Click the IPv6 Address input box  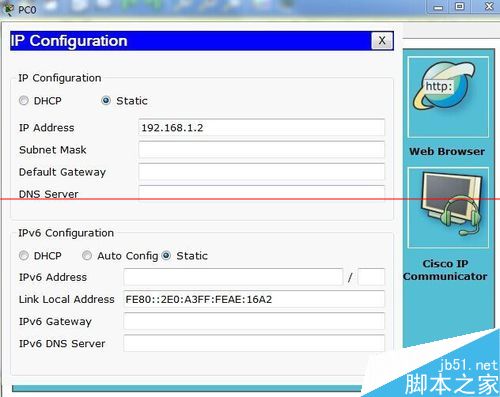(x=233, y=277)
